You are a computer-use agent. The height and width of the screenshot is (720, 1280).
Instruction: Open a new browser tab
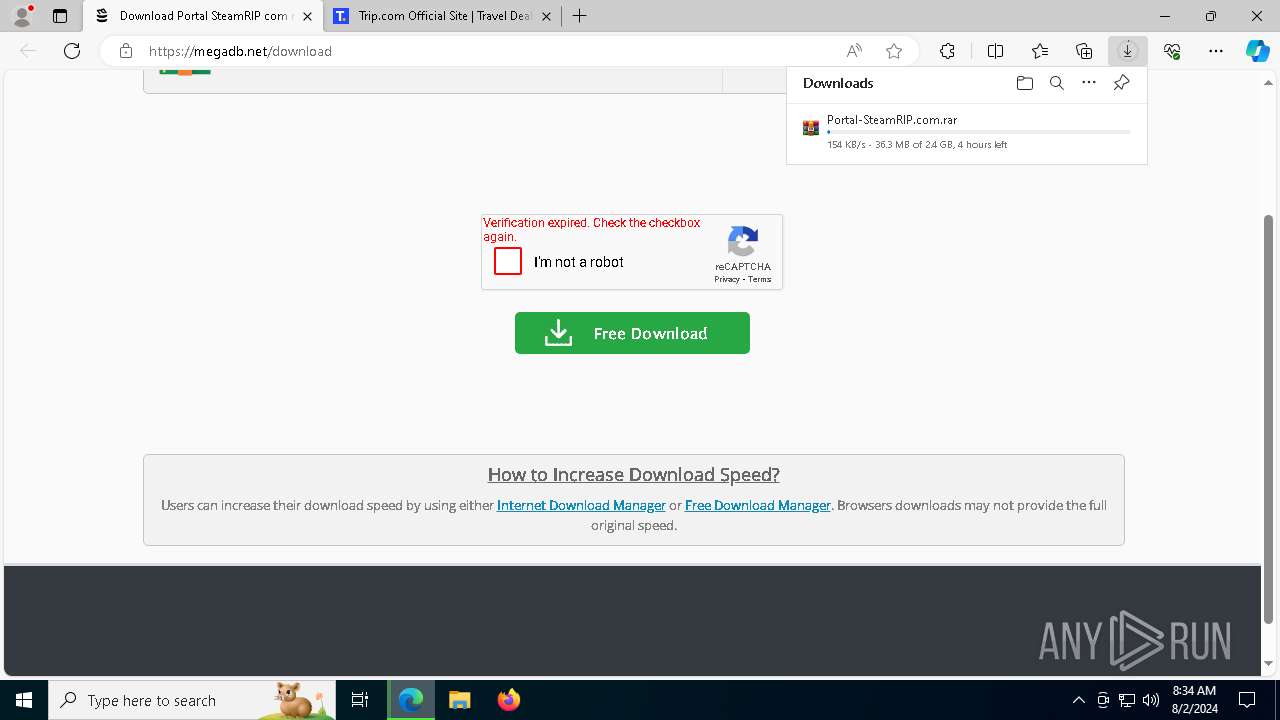[x=580, y=16]
